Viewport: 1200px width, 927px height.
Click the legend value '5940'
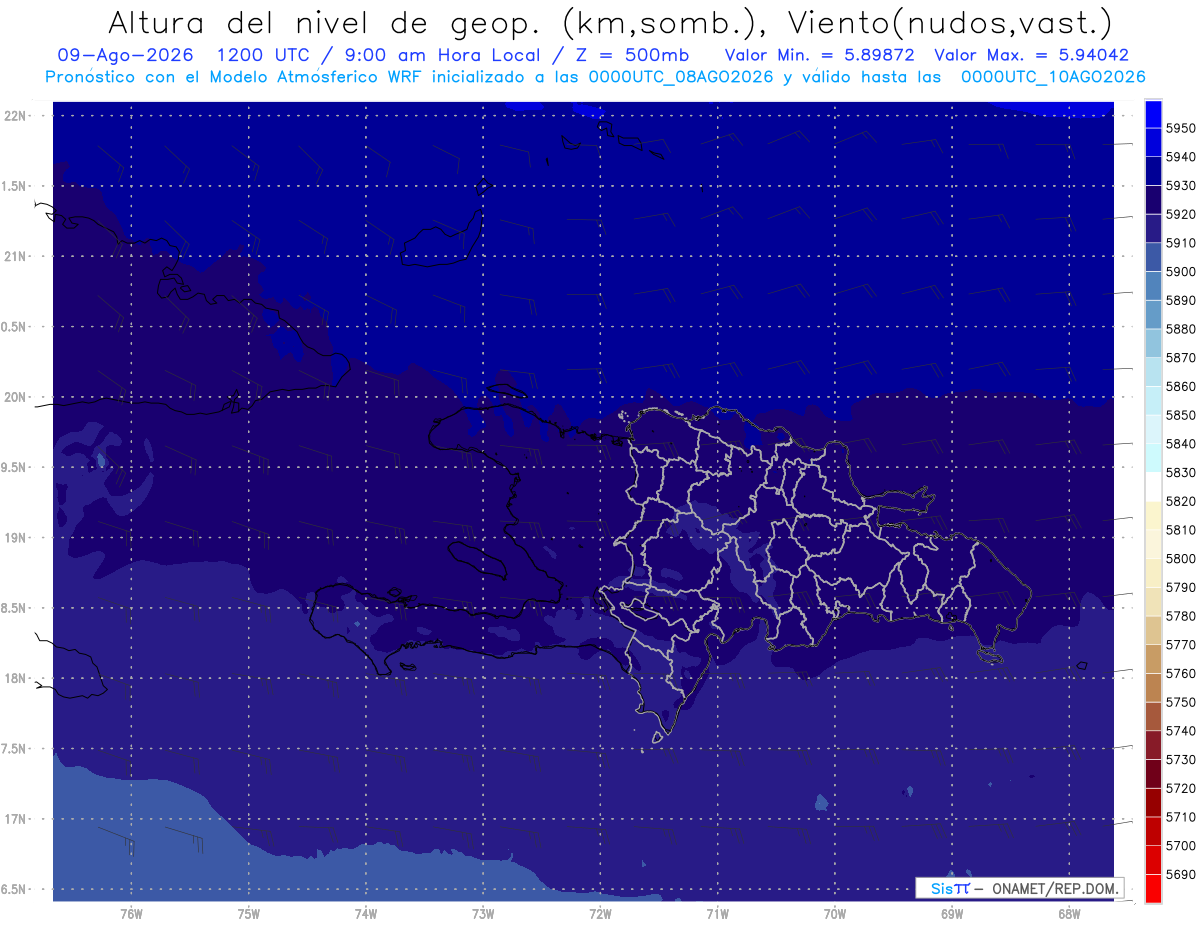pos(1181,157)
